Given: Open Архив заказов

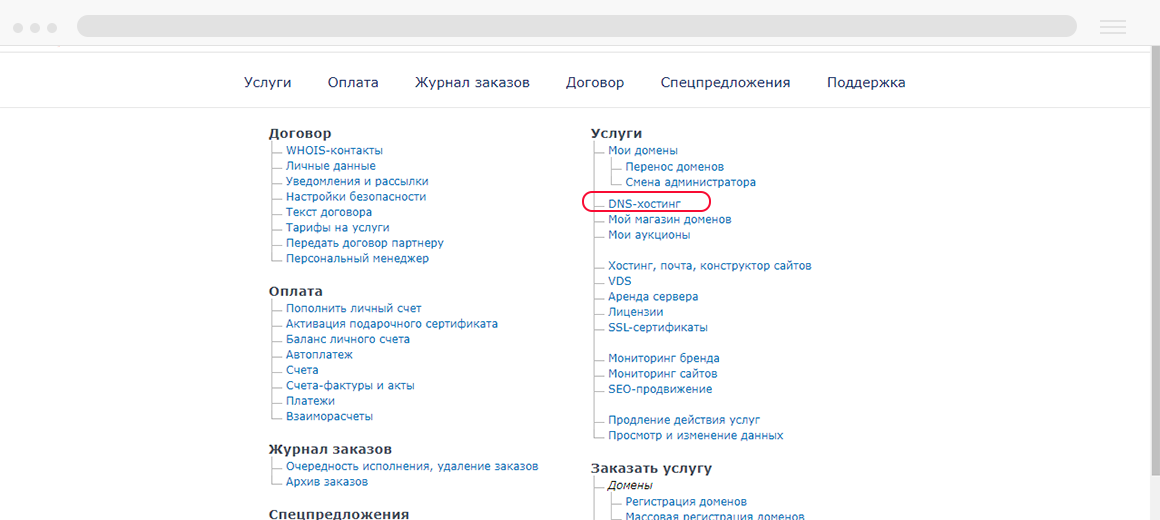Looking at the screenshot, I should coord(327,482).
